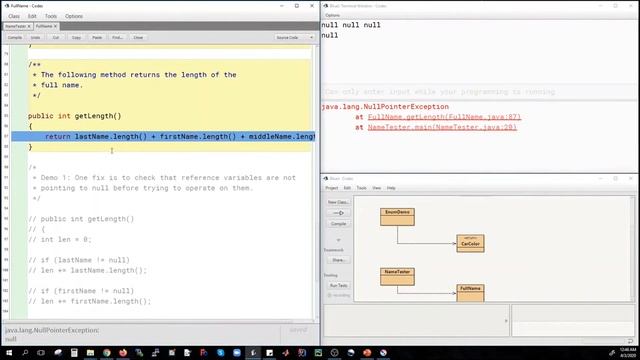Viewport: 640px width, 360px height.
Task: Click the active BlueJ taskbar icon
Action: click(x=253, y=353)
